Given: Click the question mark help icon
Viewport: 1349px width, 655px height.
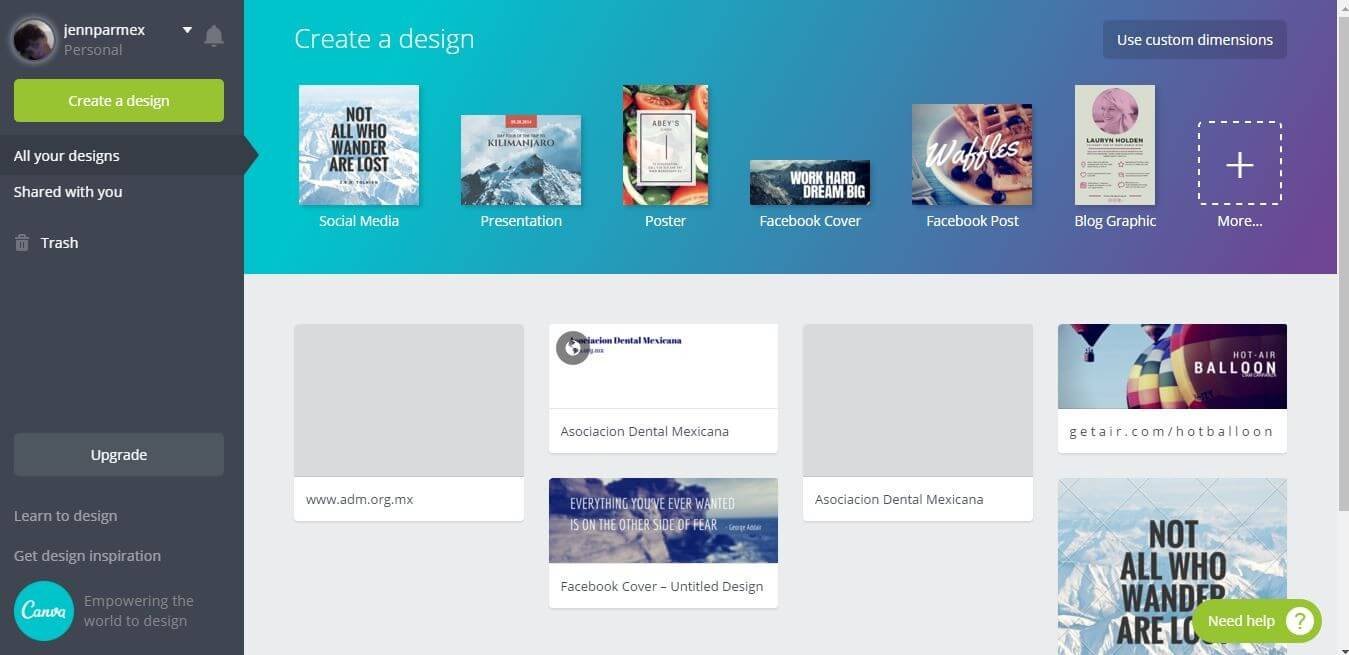Looking at the screenshot, I should click(1299, 621).
